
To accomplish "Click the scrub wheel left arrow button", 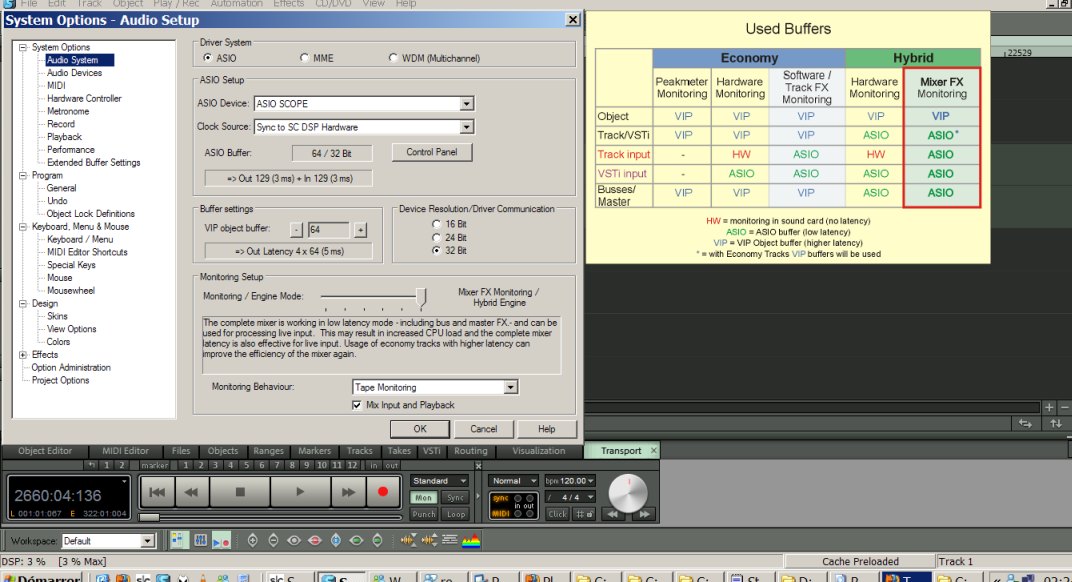I will (613, 514).
